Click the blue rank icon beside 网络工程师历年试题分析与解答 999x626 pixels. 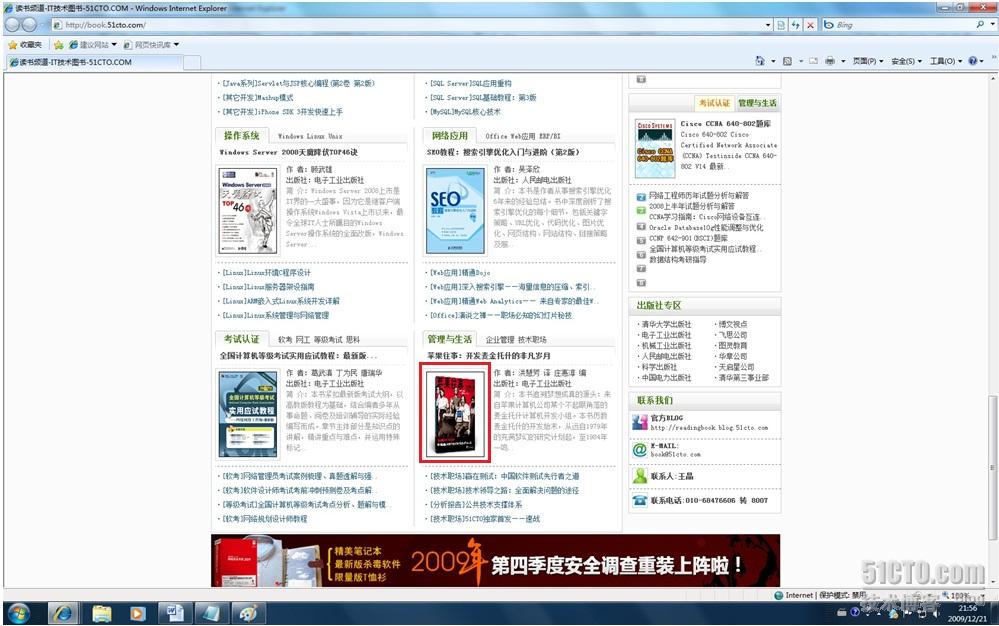(642, 197)
